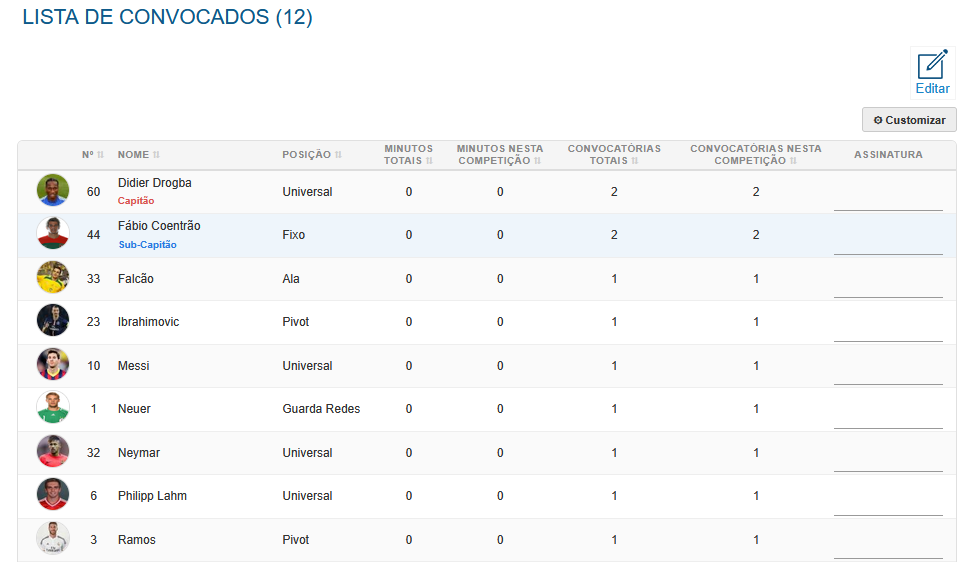
Task: Click Ramos's signature line
Action: coord(888,558)
